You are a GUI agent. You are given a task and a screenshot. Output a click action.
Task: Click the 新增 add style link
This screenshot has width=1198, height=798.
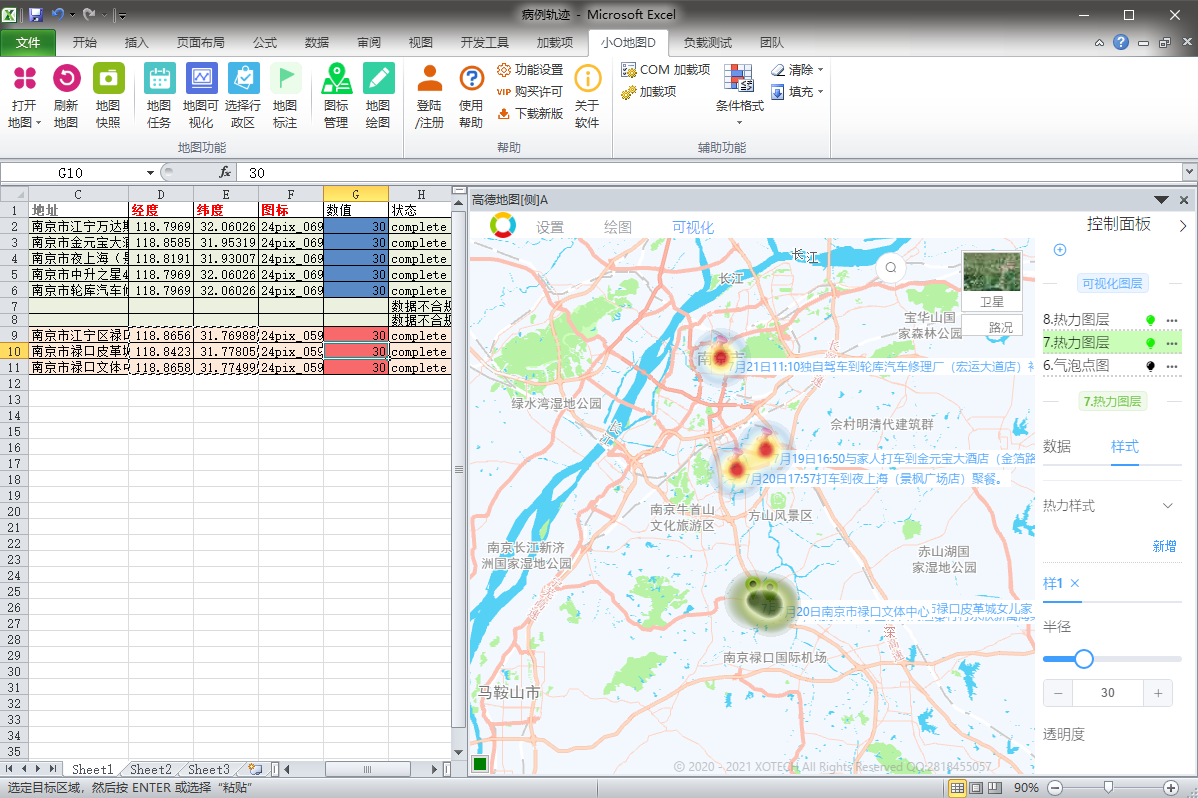coord(1164,546)
